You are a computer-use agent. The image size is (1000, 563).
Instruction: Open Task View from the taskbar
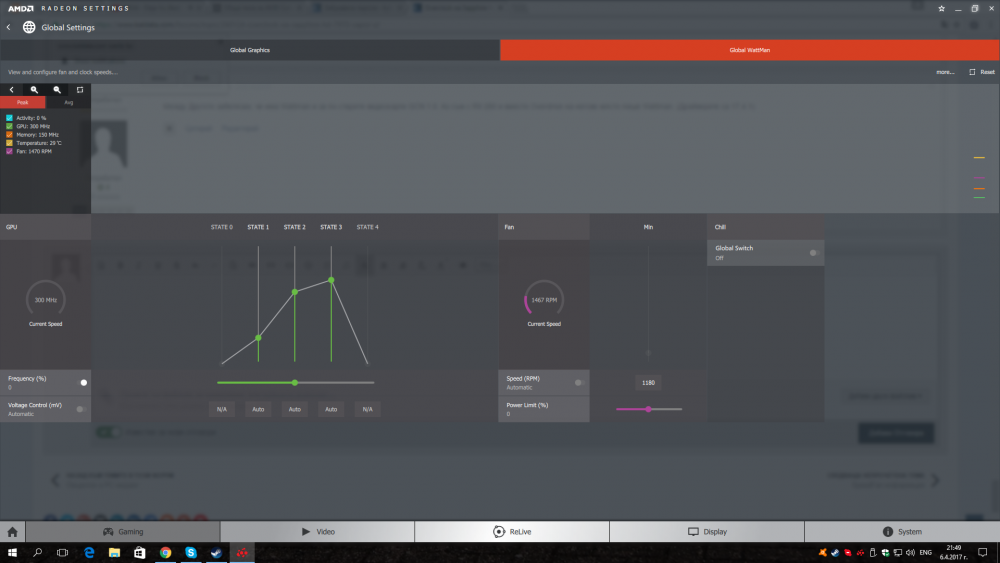[x=62, y=552]
